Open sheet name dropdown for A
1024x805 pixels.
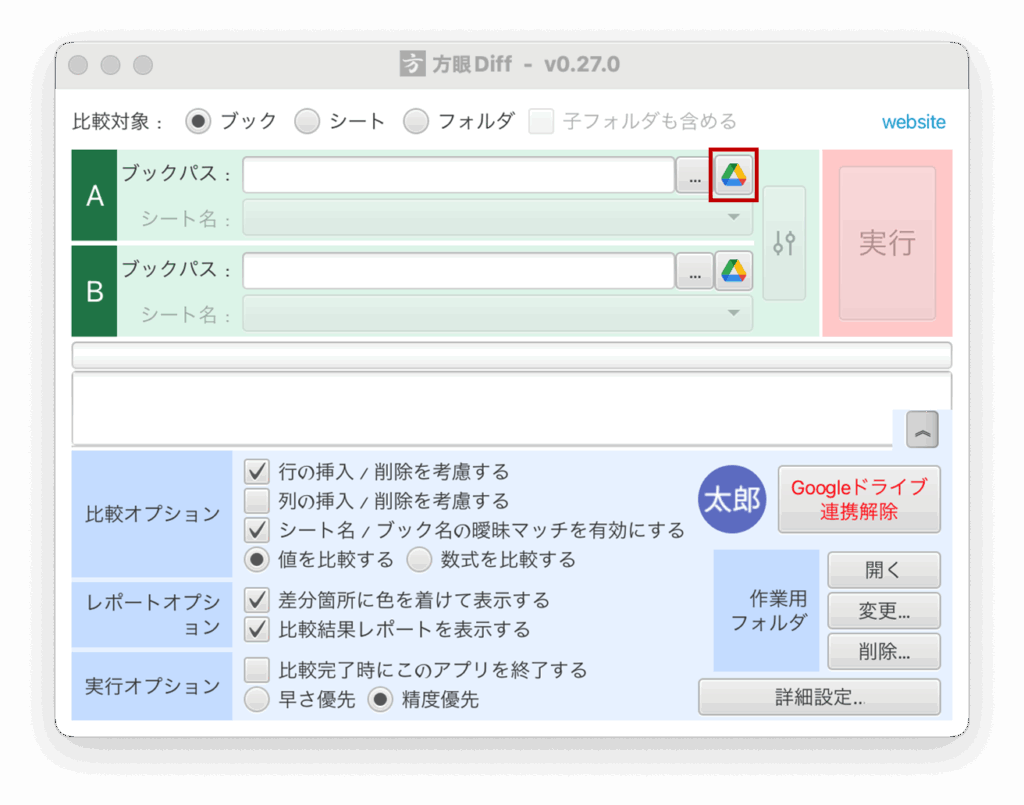click(x=497, y=218)
